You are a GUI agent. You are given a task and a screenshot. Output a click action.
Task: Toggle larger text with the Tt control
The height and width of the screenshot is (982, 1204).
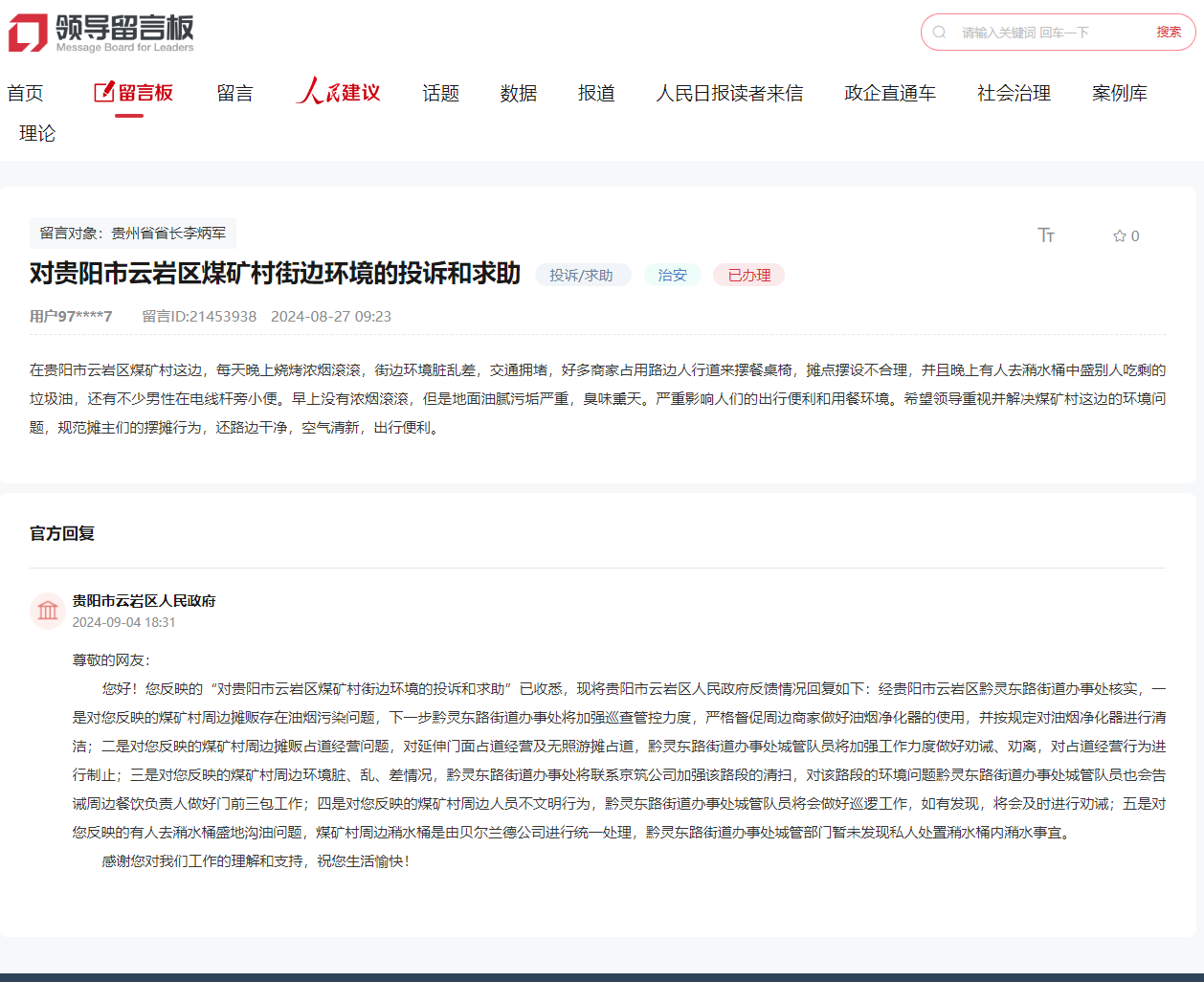1046,234
